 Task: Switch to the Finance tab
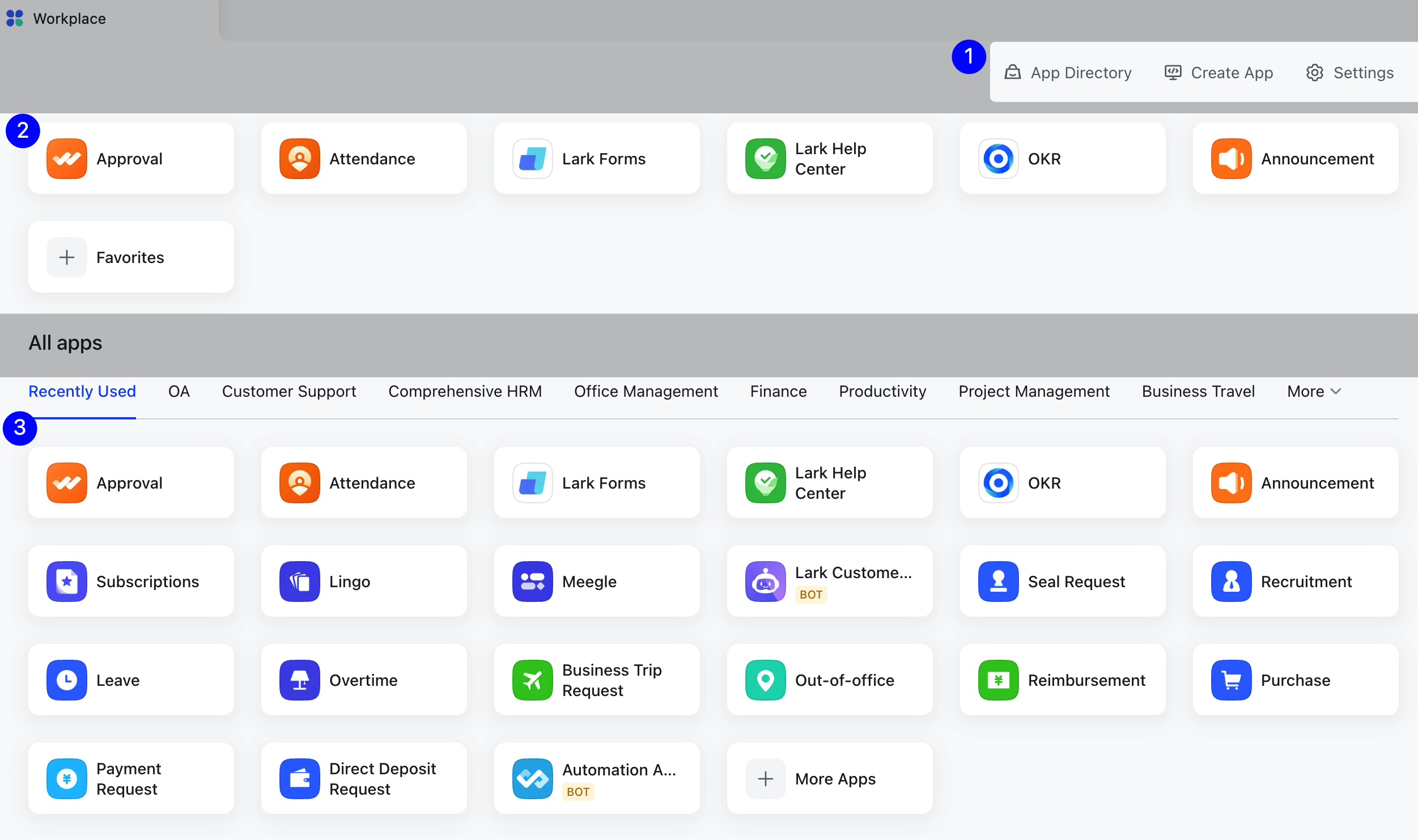(778, 391)
